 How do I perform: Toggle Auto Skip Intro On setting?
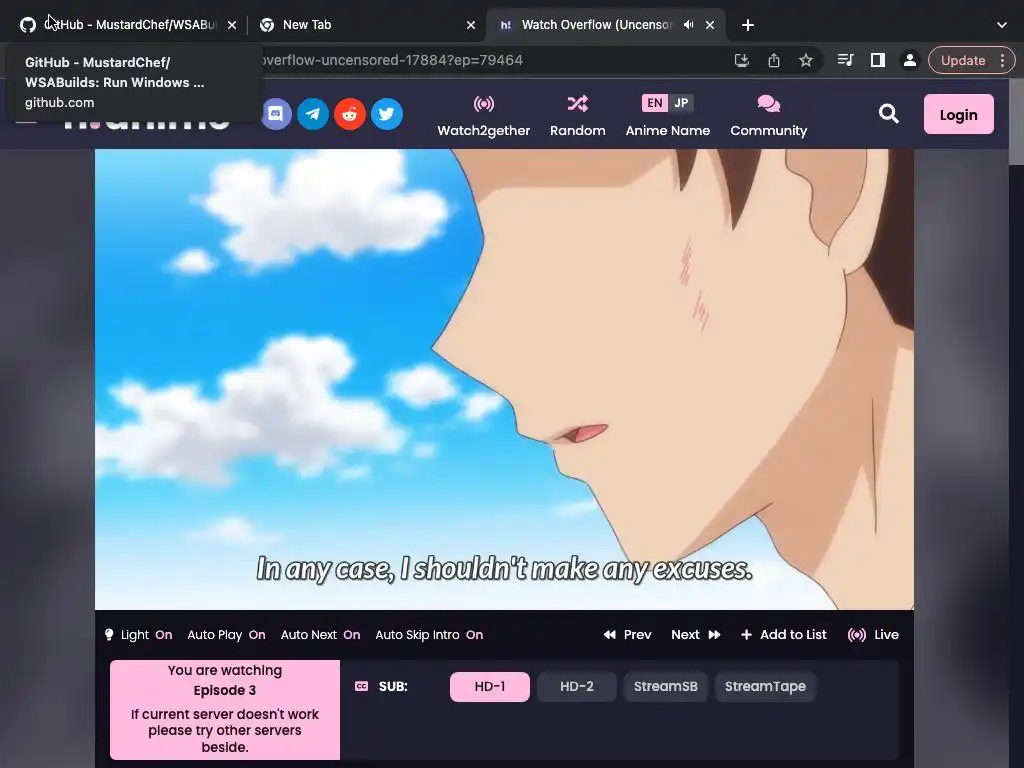429,635
